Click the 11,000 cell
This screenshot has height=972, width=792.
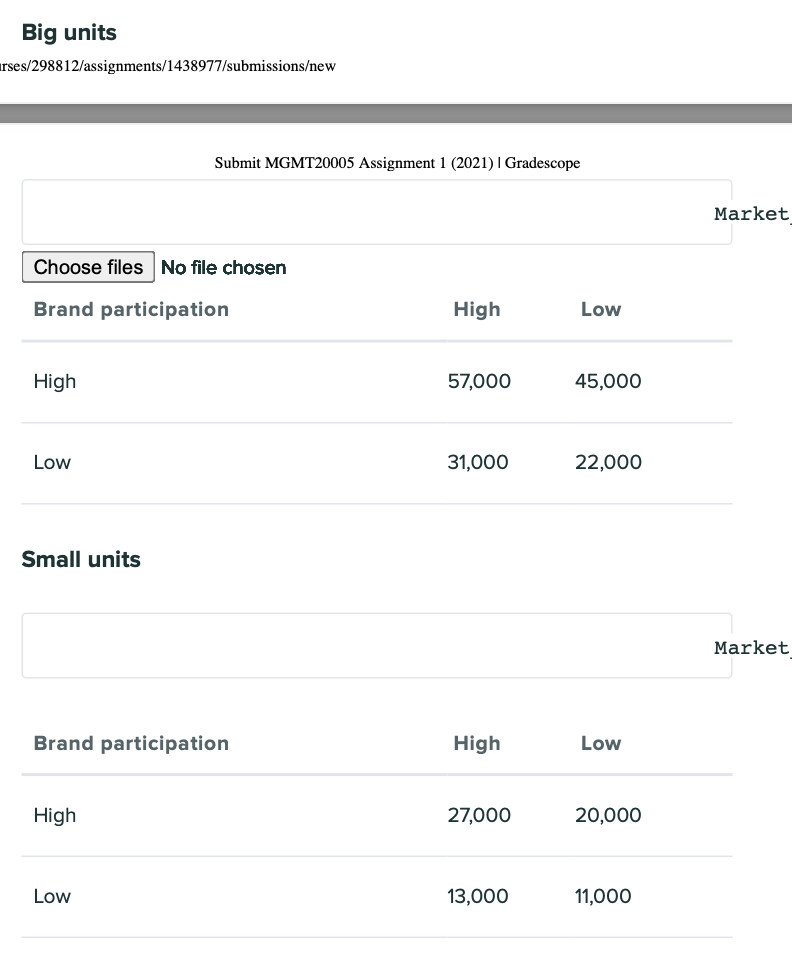pos(603,896)
